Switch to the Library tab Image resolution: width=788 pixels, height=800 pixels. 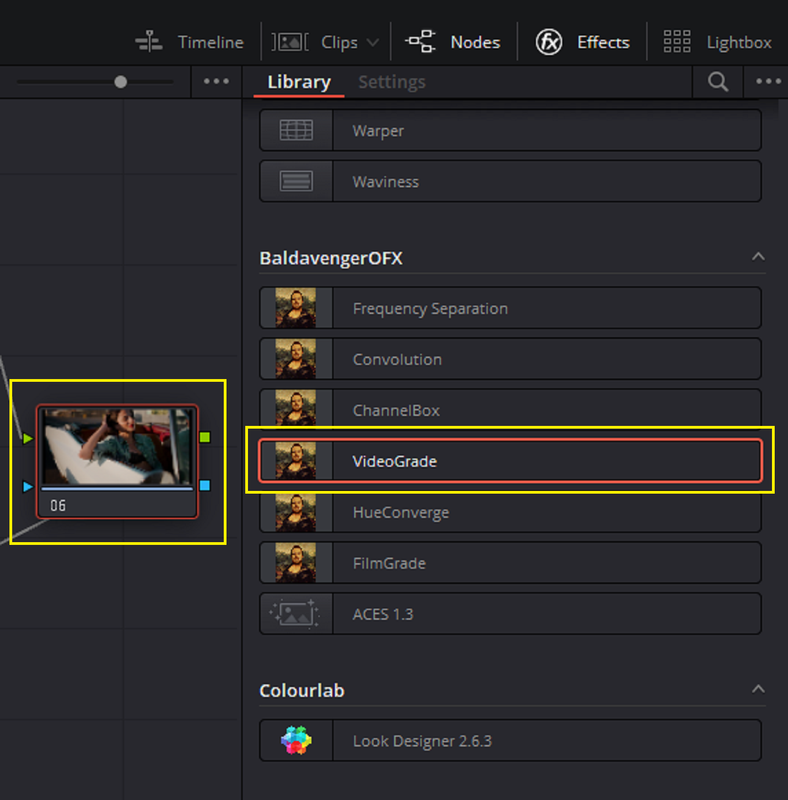click(x=299, y=82)
